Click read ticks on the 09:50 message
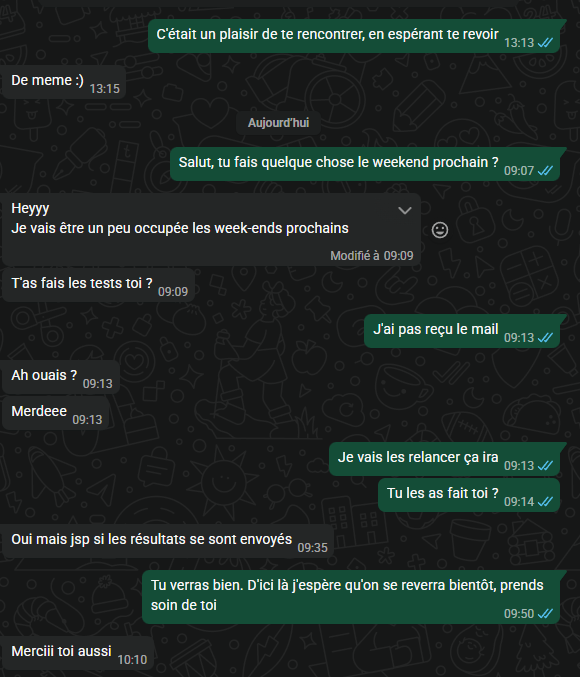Screen dimensions: 580x677 click(x=545, y=614)
